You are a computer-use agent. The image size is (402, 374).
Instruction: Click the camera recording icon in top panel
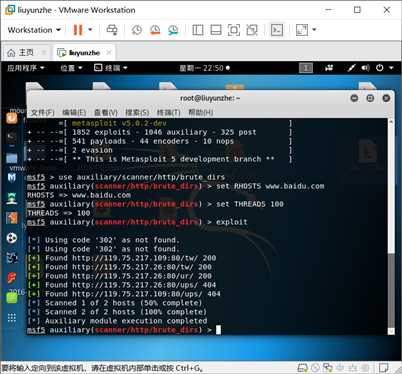point(329,68)
